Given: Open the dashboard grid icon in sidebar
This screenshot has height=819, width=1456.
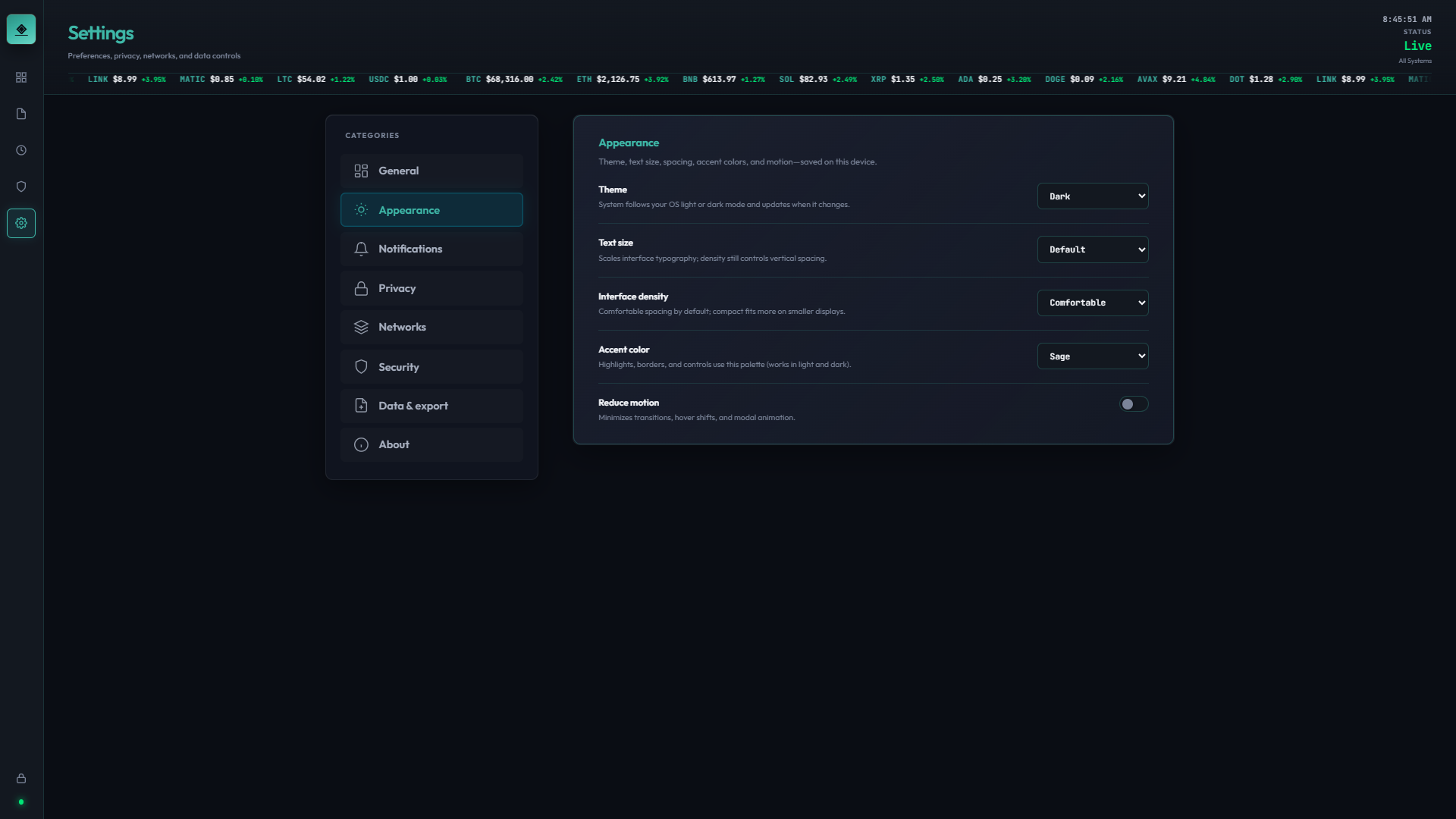Looking at the screenshot, I should (x=21, y=77).
